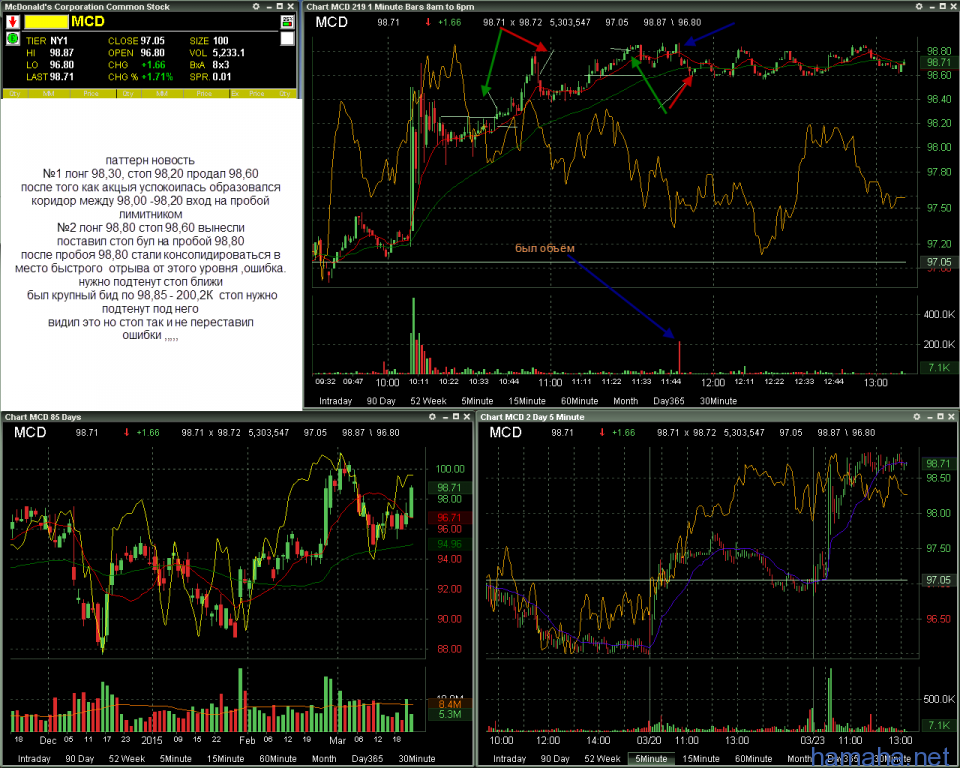Select Day365 tab in the 85 Days chart
The width and height of the screenshot is (960, 768).
[367, 758]
